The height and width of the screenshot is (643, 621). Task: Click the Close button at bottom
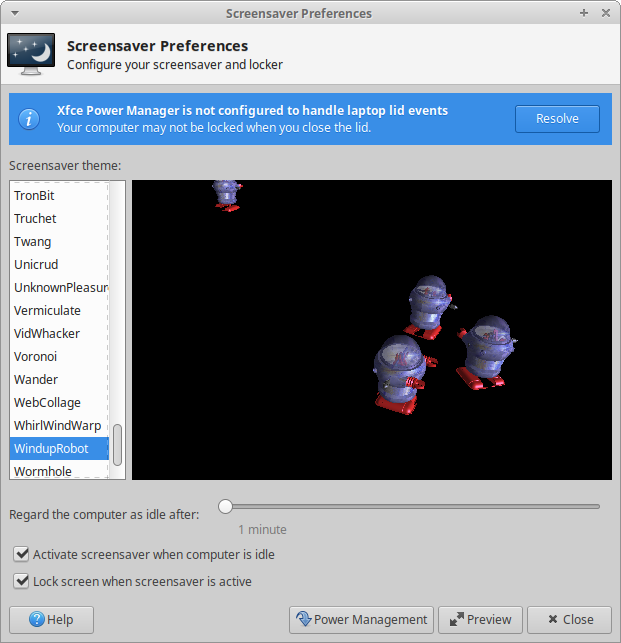569,620
